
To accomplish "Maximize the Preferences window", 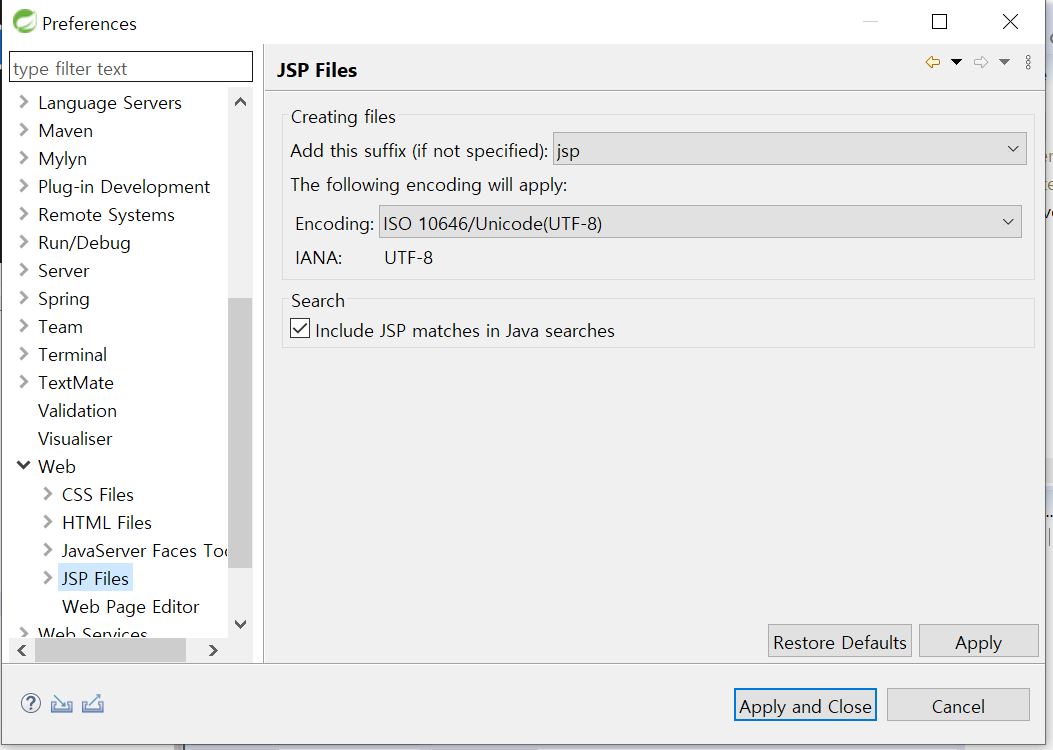I will pyautogui.click(x=940, y=21).
